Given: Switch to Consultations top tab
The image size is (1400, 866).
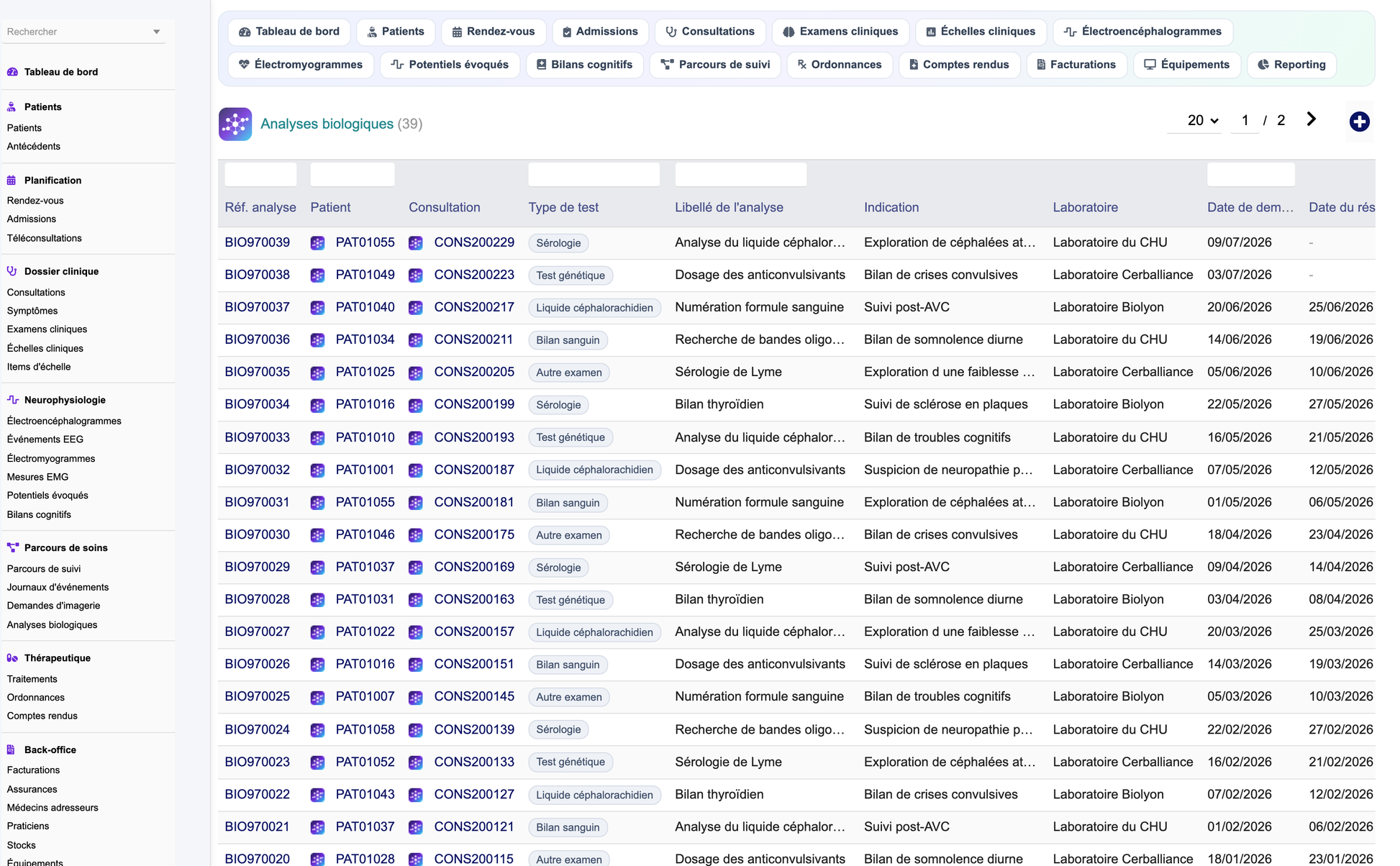Looking at the screenshot, I should [710, 32].
